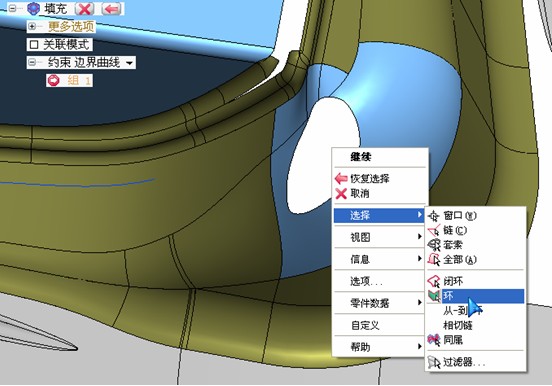Click the red back arrow icon beside 填充

pyautogui.click(x=111, y=8)
